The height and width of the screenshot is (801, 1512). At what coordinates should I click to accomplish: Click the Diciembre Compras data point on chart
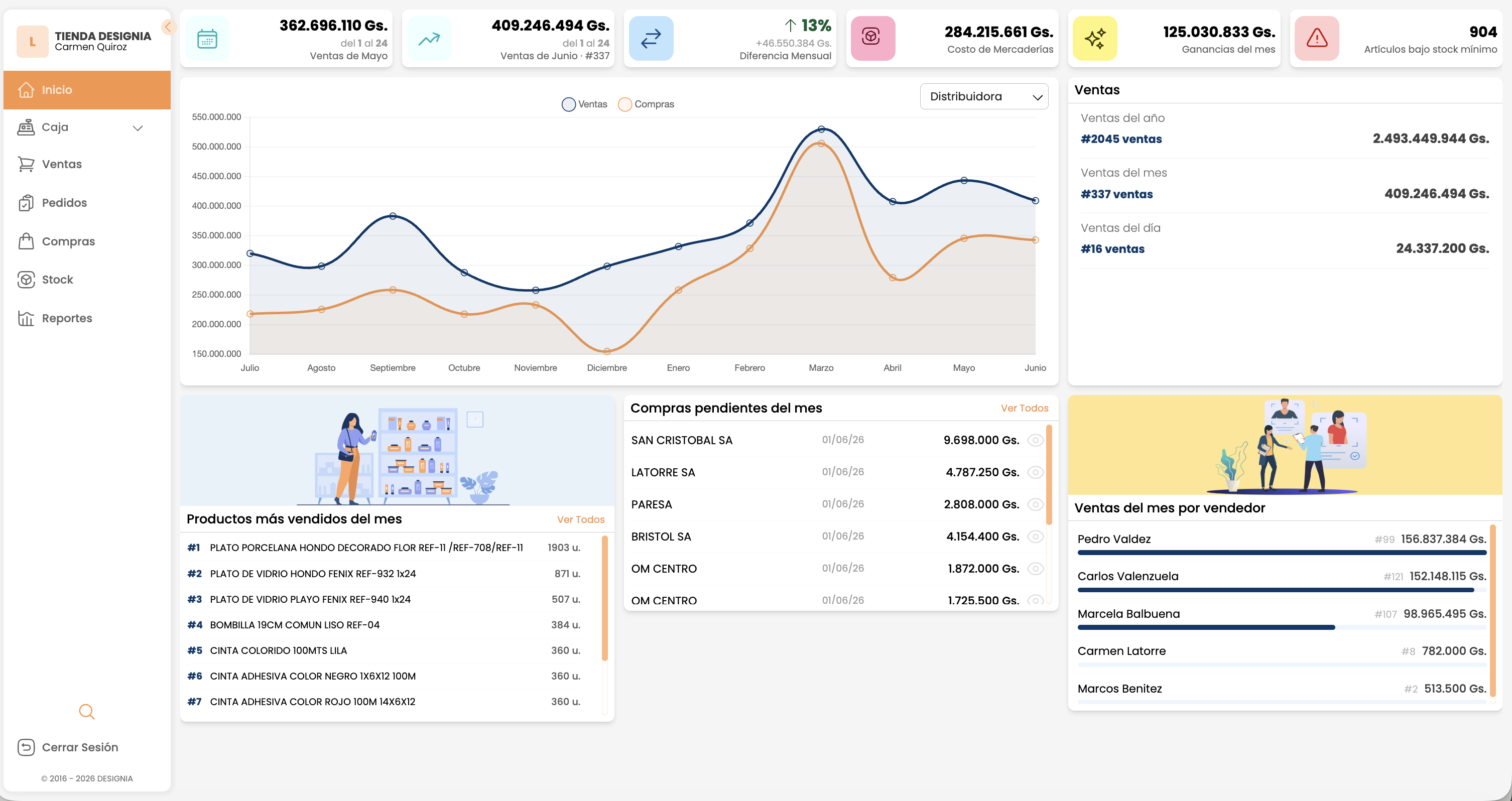(607, 351)
